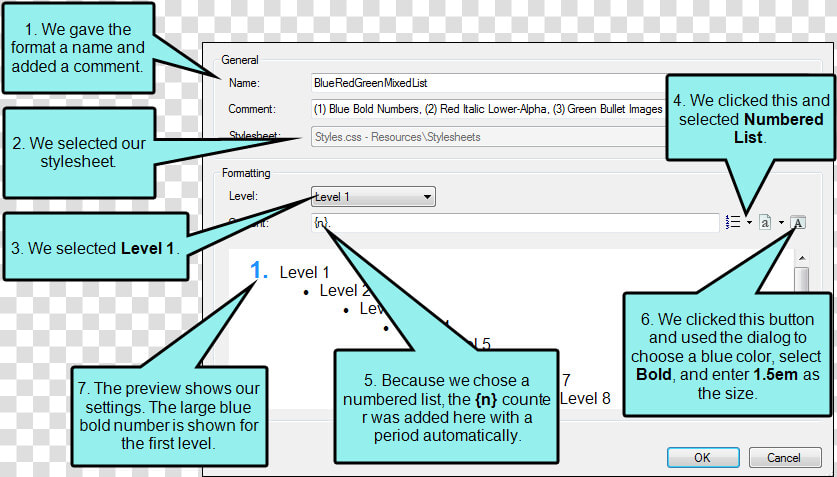The width and height of the screenshot is (837, 477).
Task: Click the preview scrollbar up arrow
Action: (x=802, y=258)
